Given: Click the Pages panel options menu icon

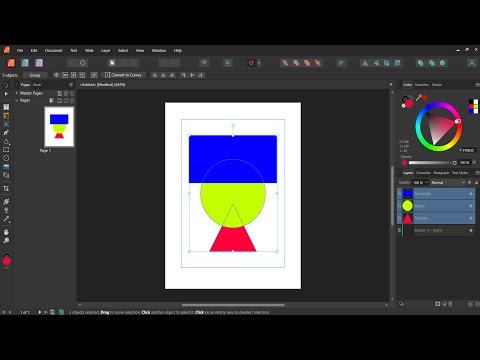Looking at the screenshot, I should click(x=71, y=85).
